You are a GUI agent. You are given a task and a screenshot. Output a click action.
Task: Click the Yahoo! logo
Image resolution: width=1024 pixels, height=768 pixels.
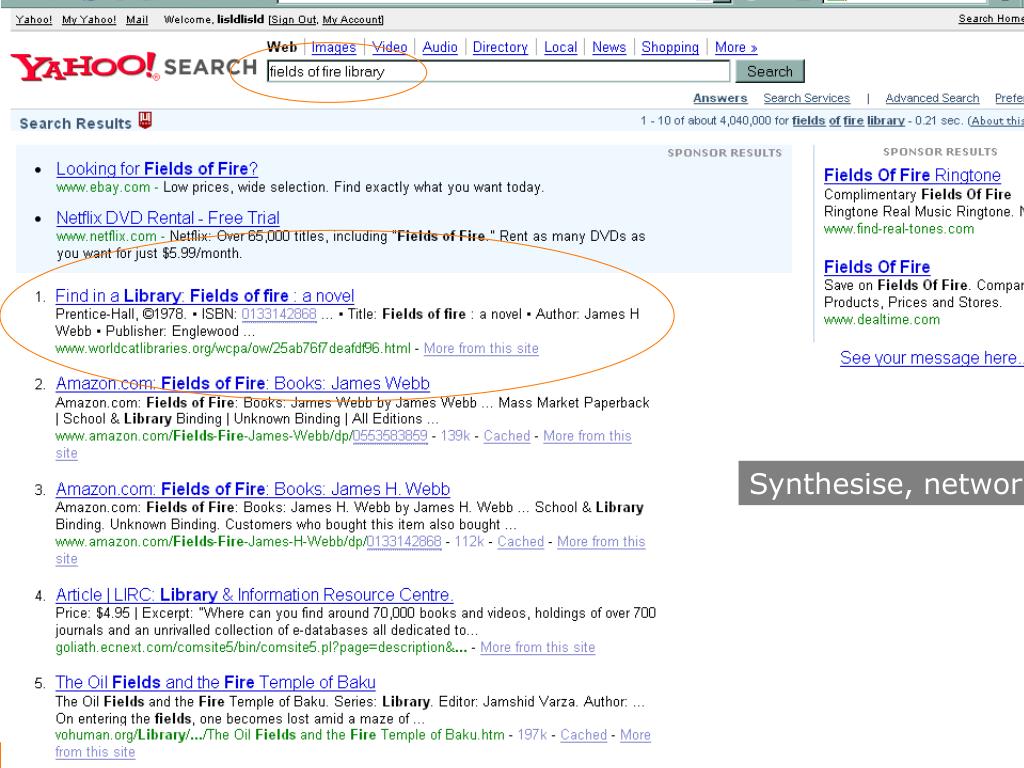pos(84,67)
